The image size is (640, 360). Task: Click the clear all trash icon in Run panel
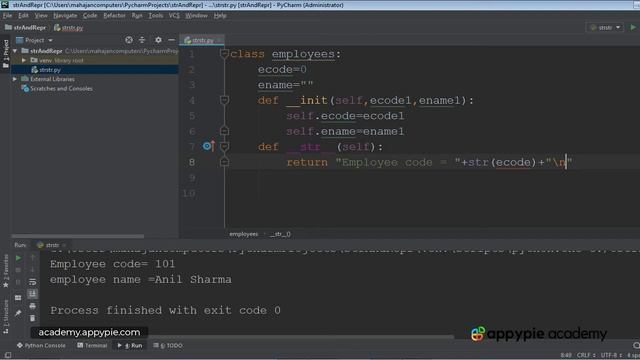tap(33, 318)
